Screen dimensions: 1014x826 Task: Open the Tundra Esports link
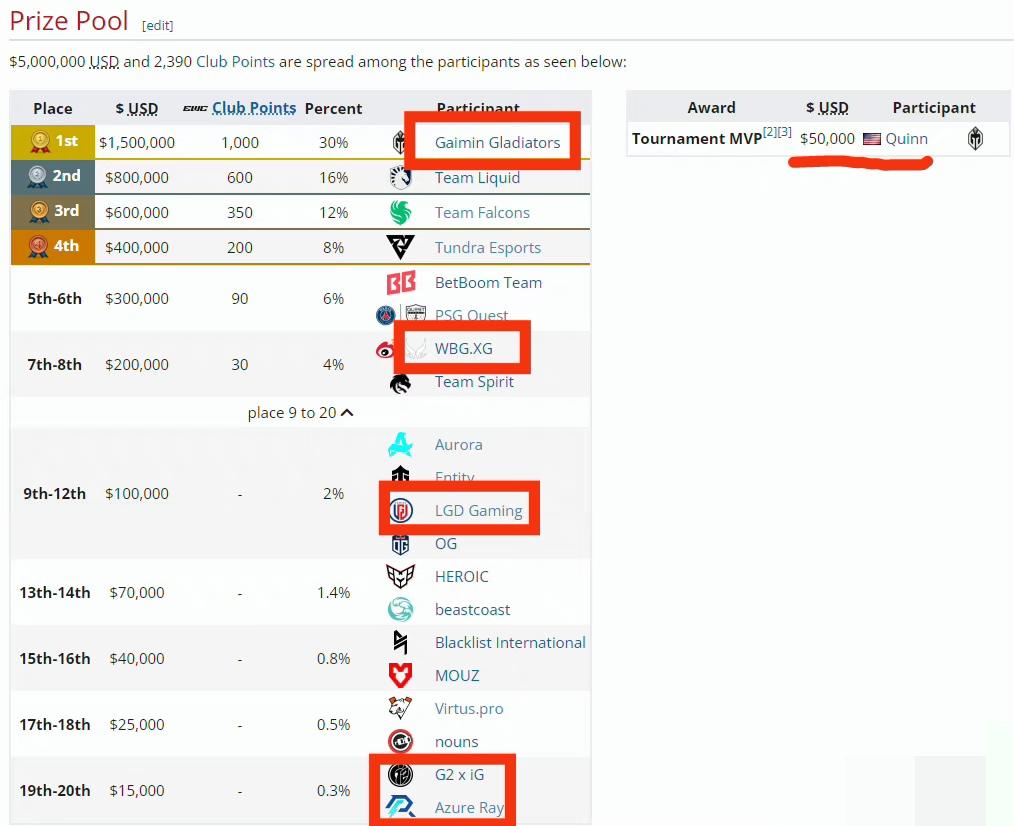coord(488,248)
